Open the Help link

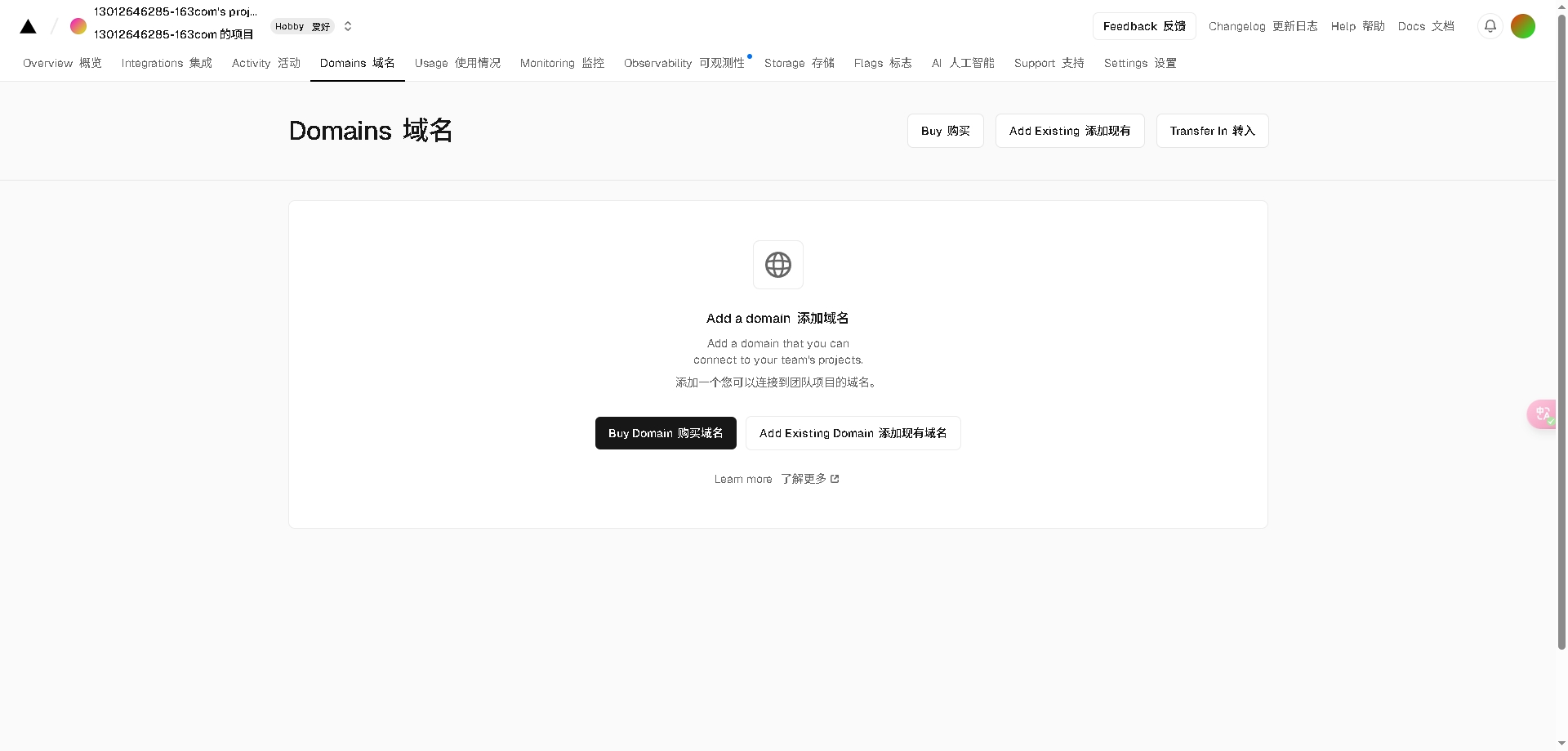point(1357,26)
